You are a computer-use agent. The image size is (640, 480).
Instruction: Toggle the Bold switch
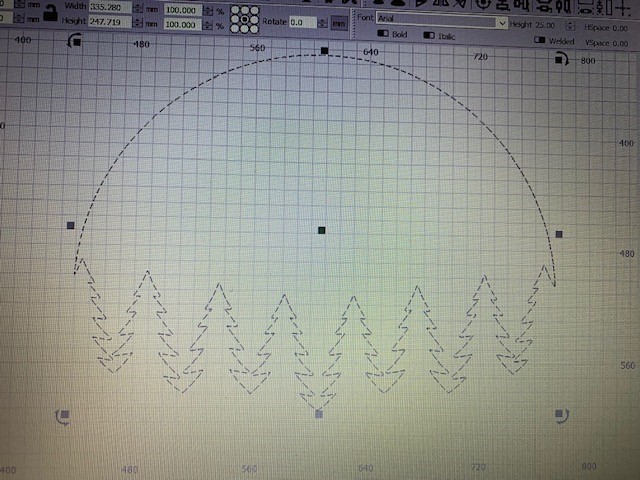point(383,33)
